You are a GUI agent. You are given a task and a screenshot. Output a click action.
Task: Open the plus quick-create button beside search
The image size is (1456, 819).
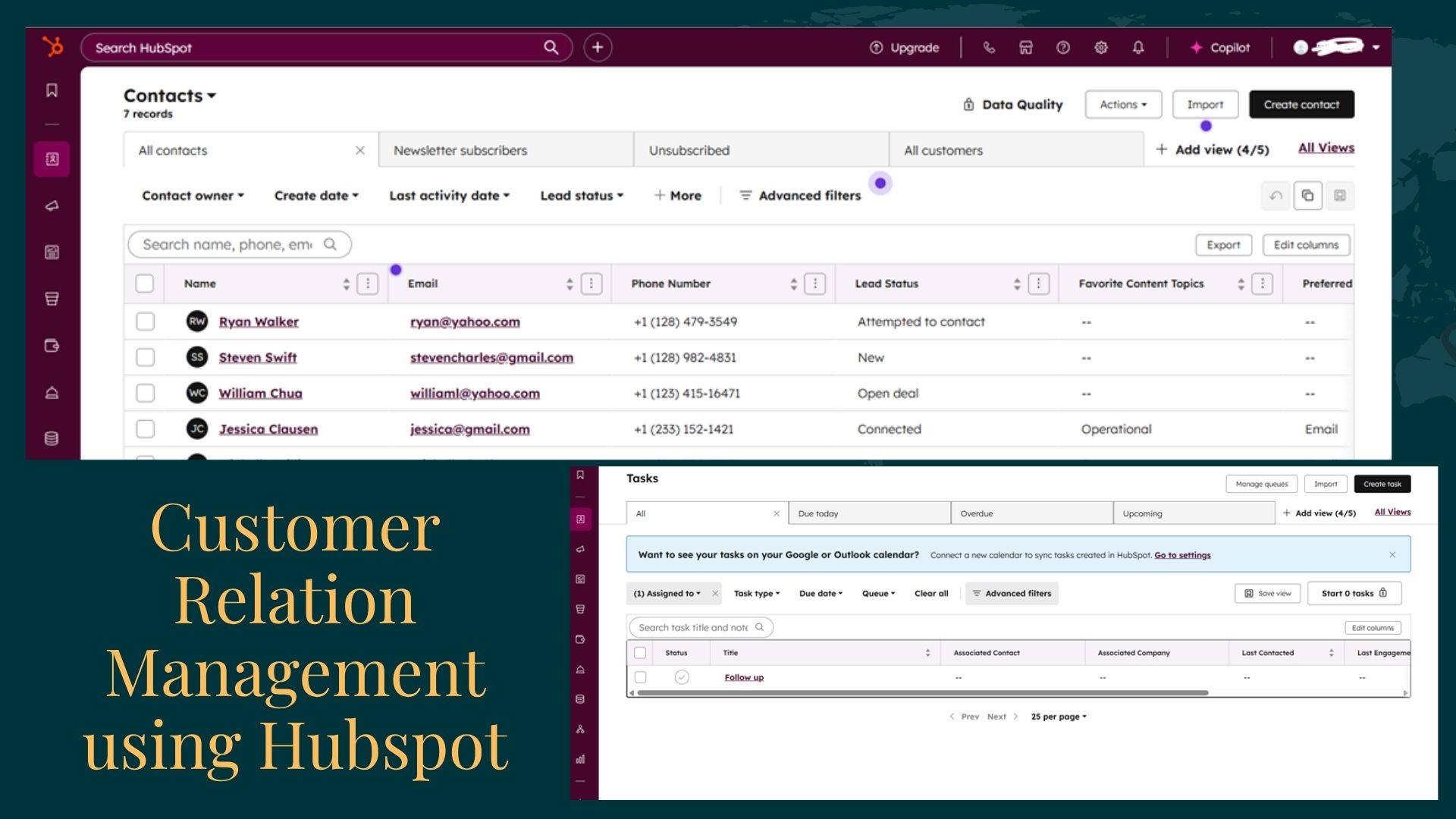click(x=598, y=48)
